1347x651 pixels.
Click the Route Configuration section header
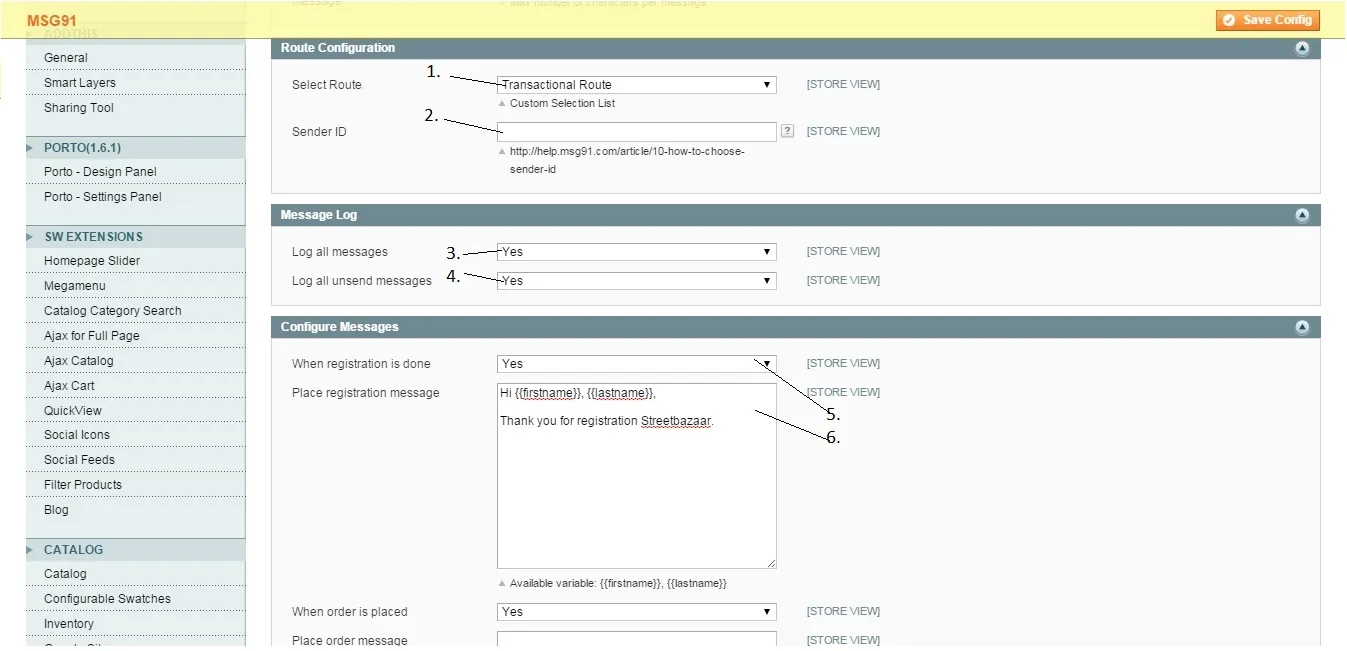click(796, 48)
